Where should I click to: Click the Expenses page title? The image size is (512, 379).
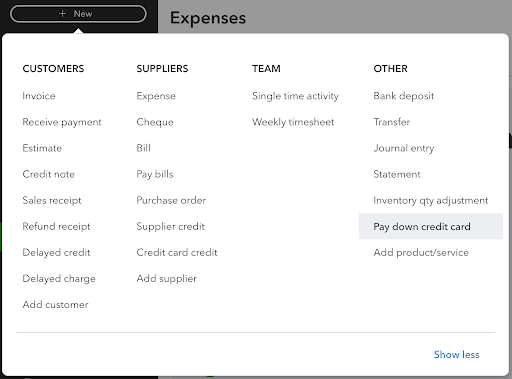pos(208,18)
